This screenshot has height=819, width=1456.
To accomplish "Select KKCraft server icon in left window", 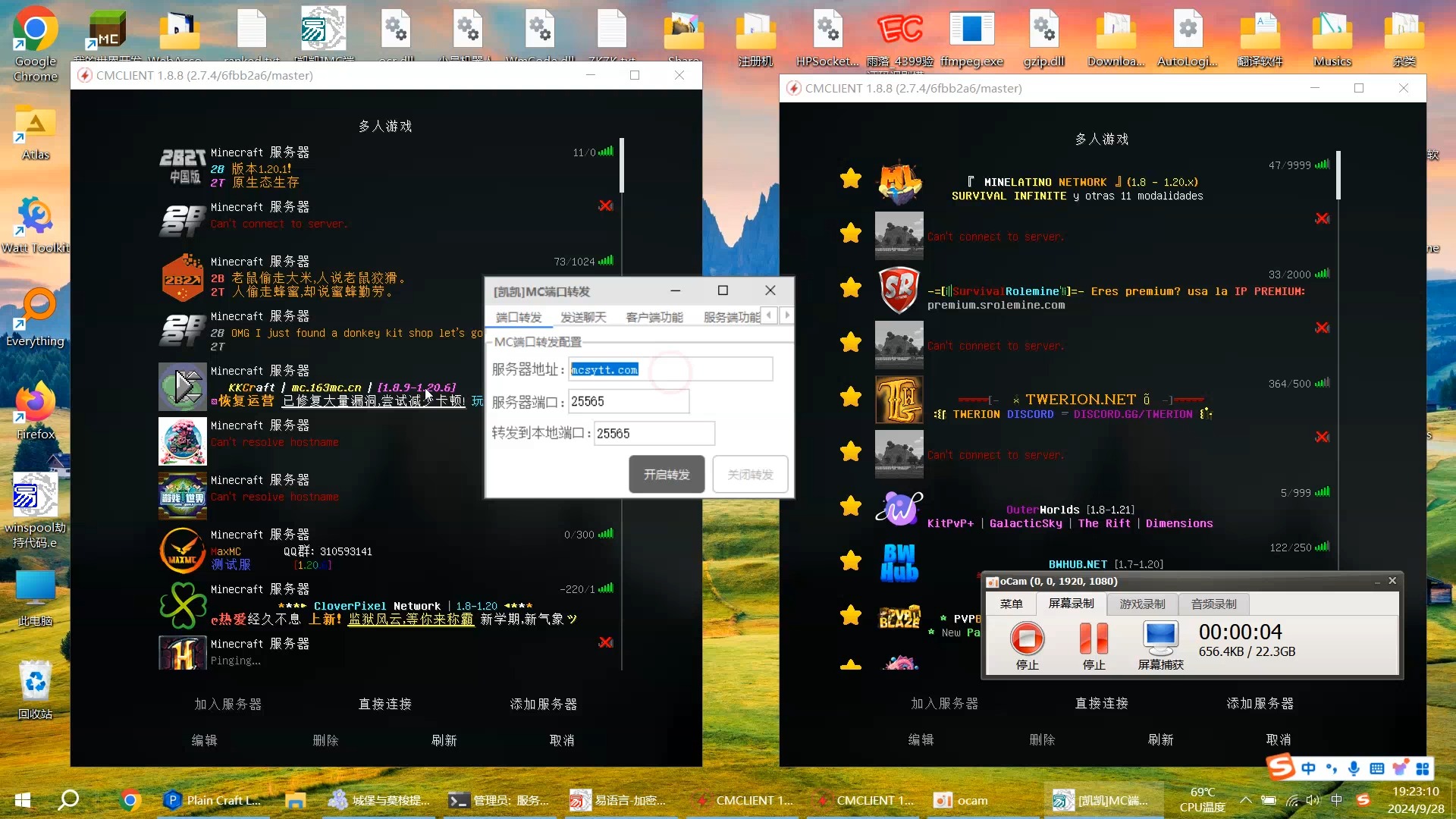I will coord(183,387).
